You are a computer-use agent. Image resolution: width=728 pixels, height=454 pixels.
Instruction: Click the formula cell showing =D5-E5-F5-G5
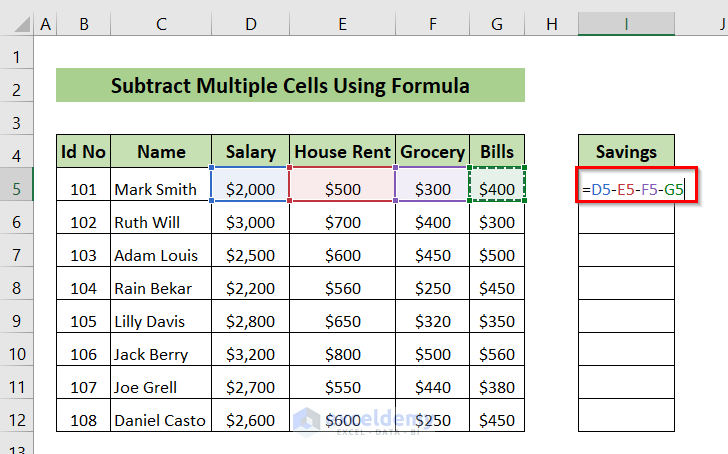point(626,187)
